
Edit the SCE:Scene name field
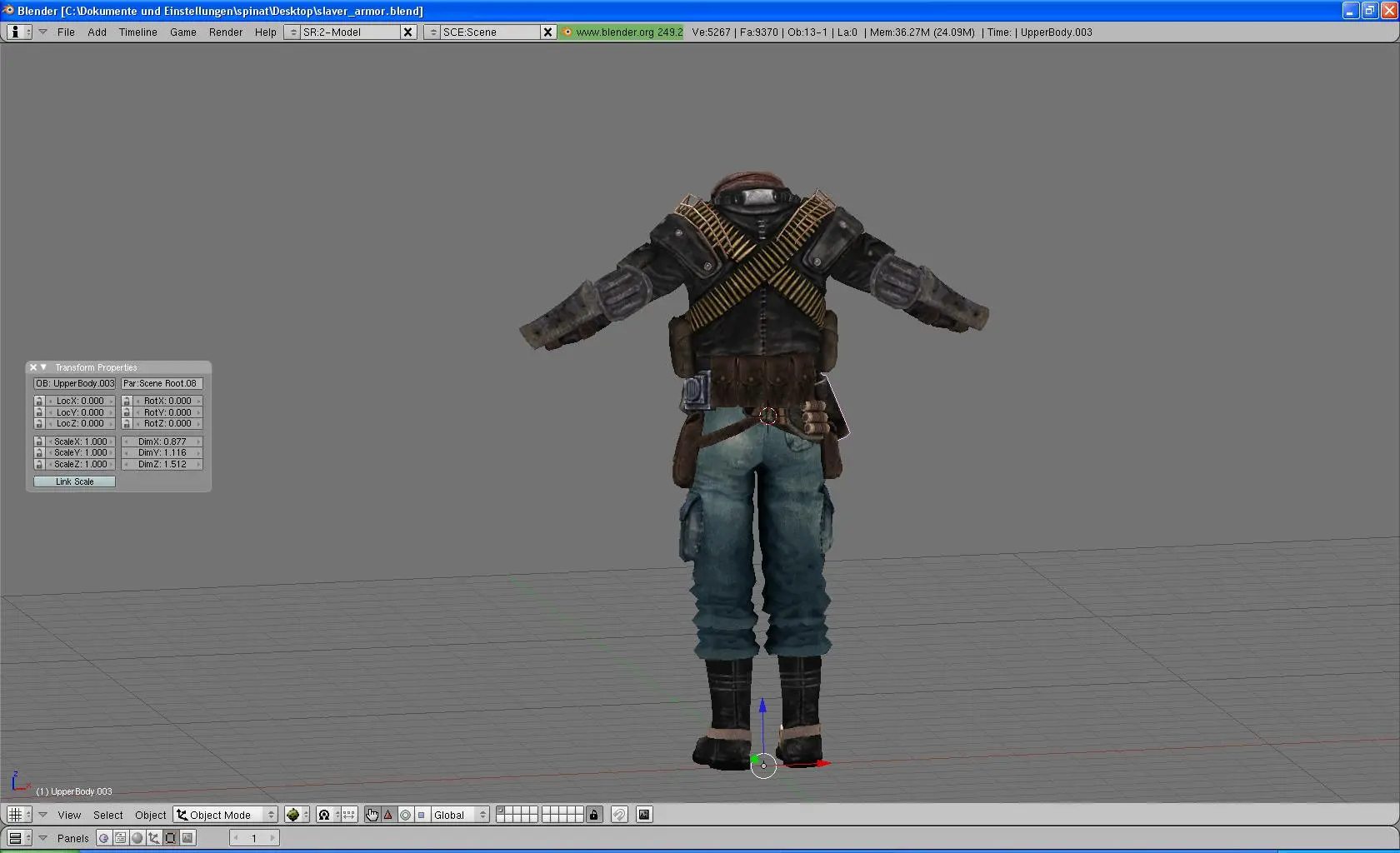click(490, 32)
